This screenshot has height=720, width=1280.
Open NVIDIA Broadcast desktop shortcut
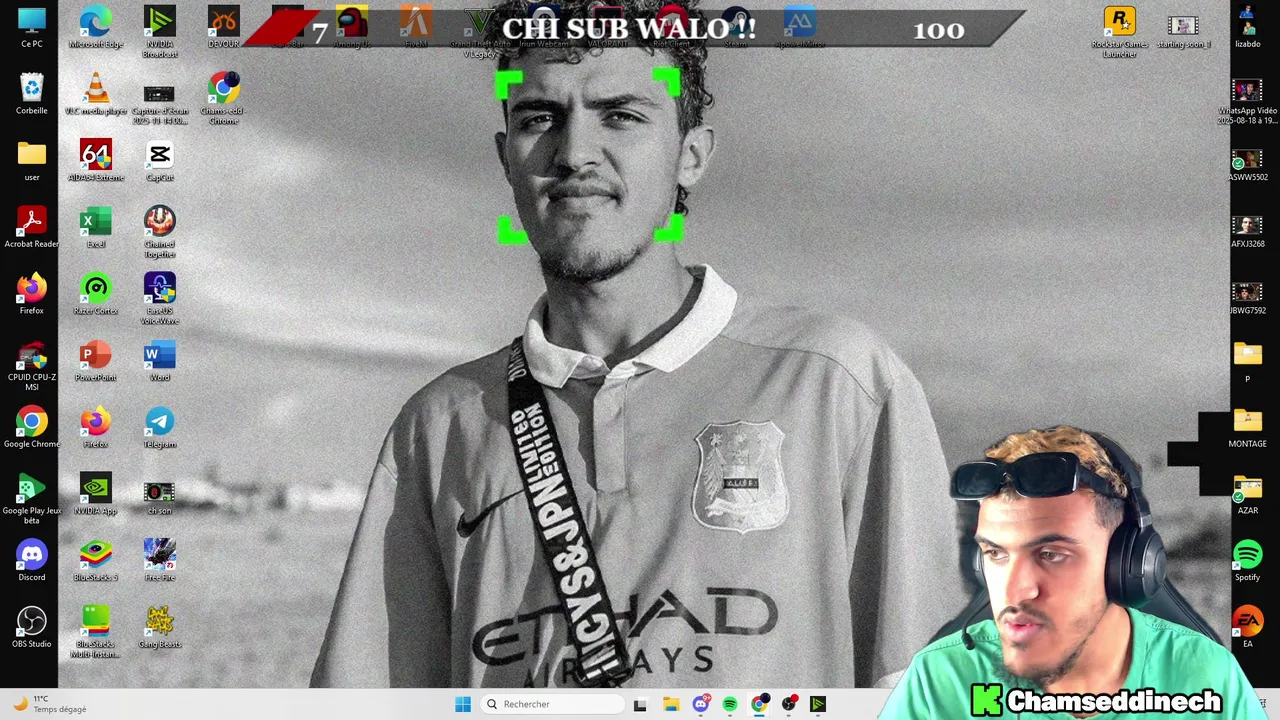click(159, 32)
